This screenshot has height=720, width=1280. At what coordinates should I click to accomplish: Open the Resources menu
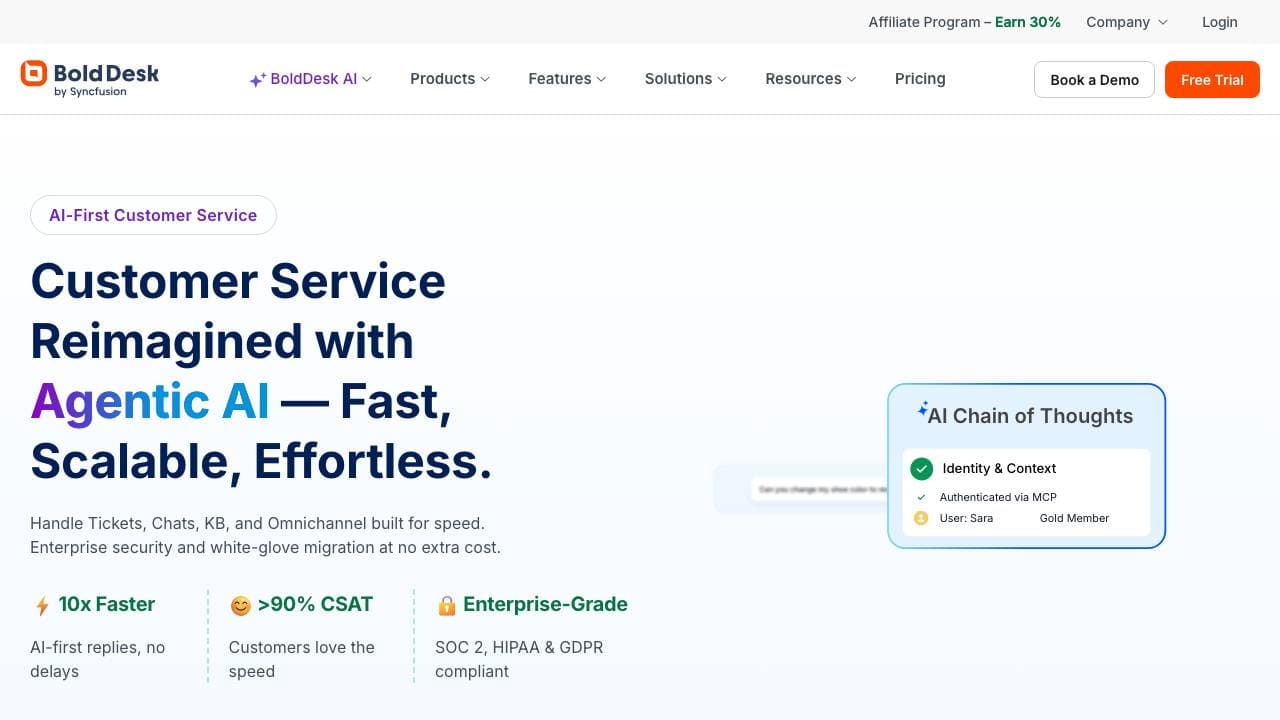pos(810,79)
